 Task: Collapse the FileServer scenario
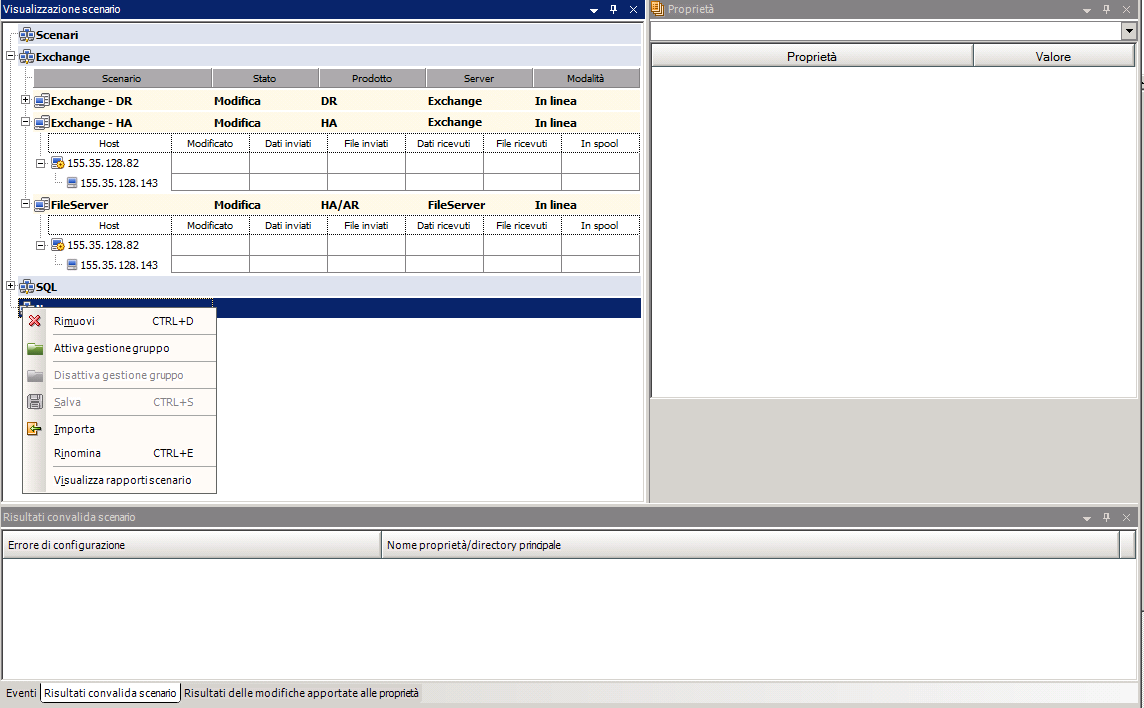pyautogui.click(x=26, y=204)
